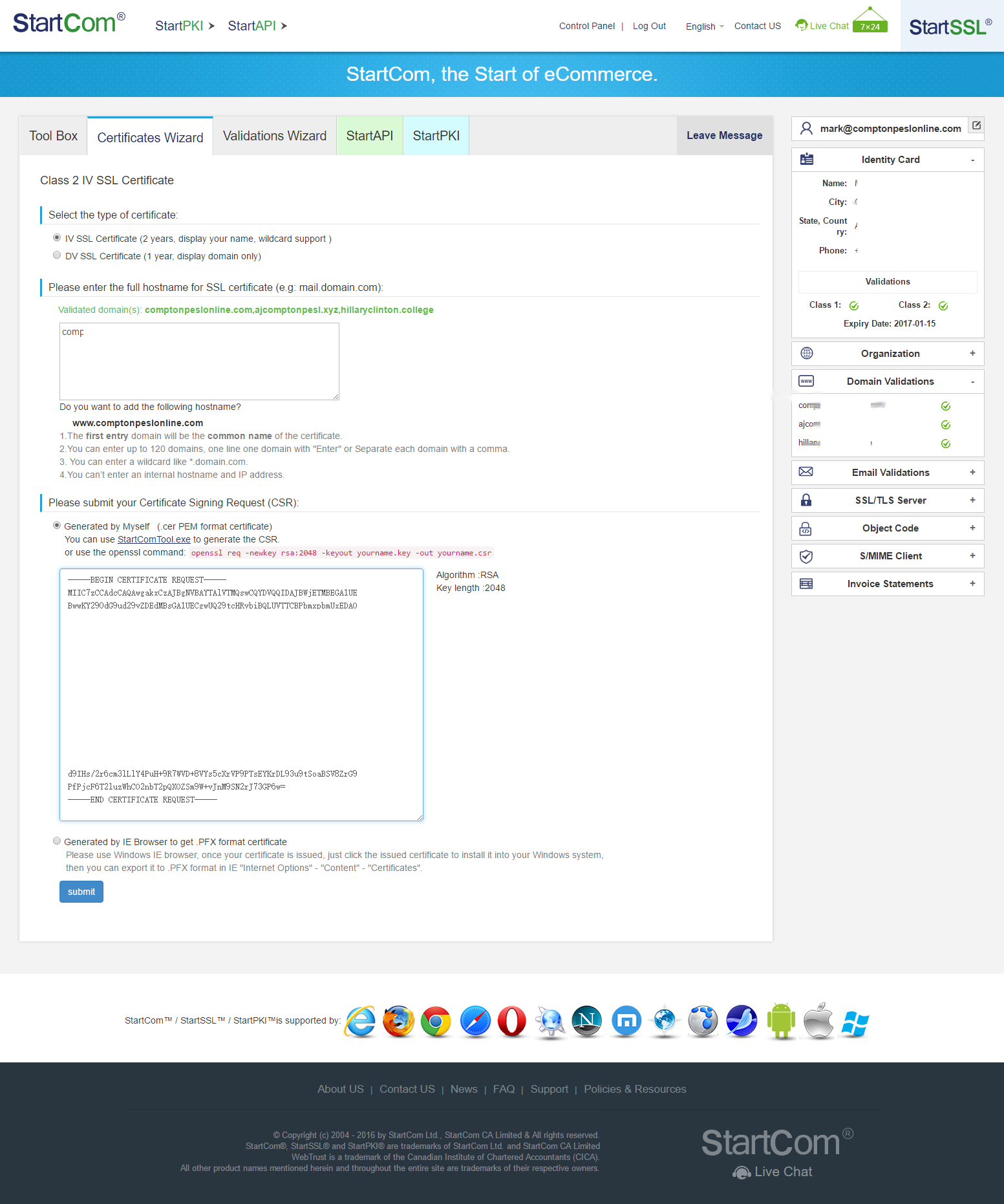Collapse the Domain Validations panel
The width and height of the screenshot is (1004, 1204).
[x=972, y=382]
